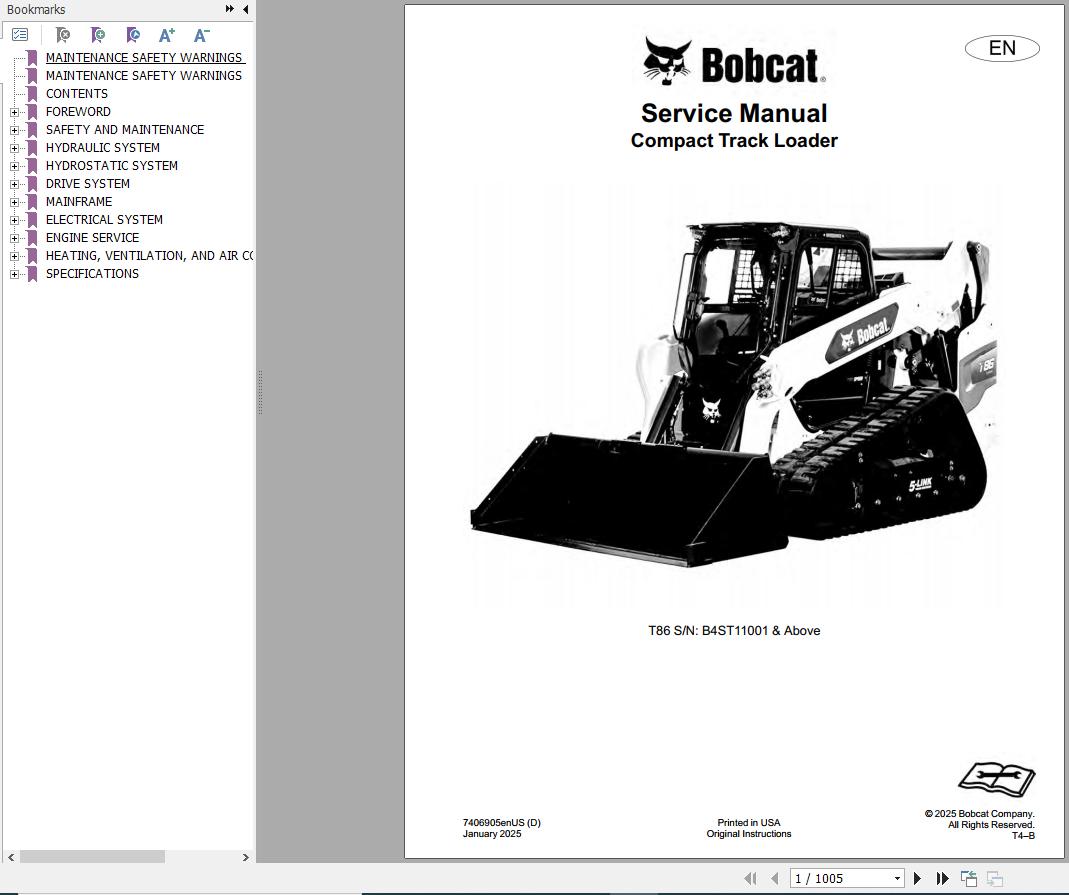Click the 'T86 S/N: B4ST11001 & Above' text

point(734,631)
